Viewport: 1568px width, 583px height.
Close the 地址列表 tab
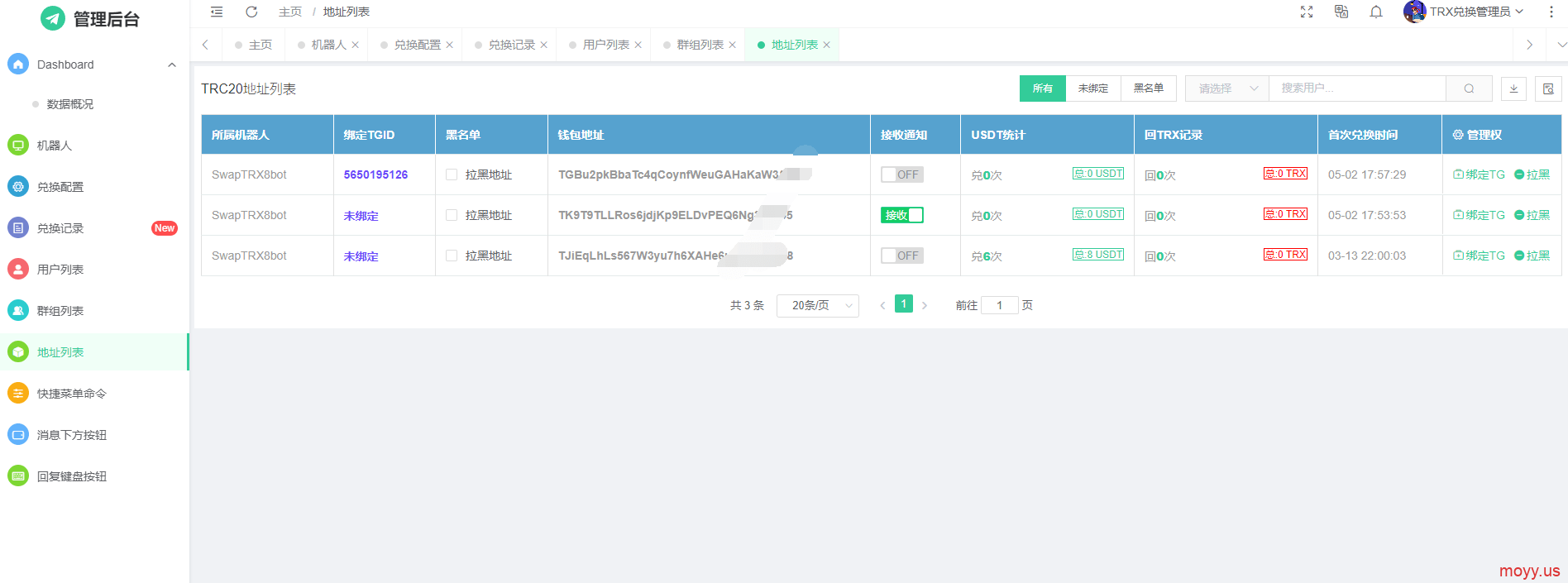tap(826, 45)
